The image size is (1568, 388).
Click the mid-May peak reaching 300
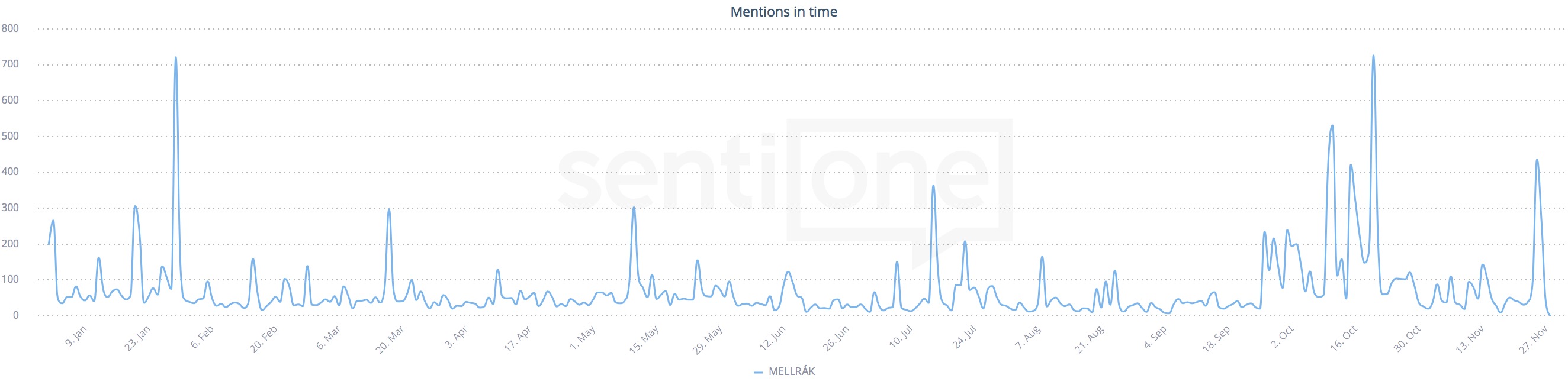634,208
